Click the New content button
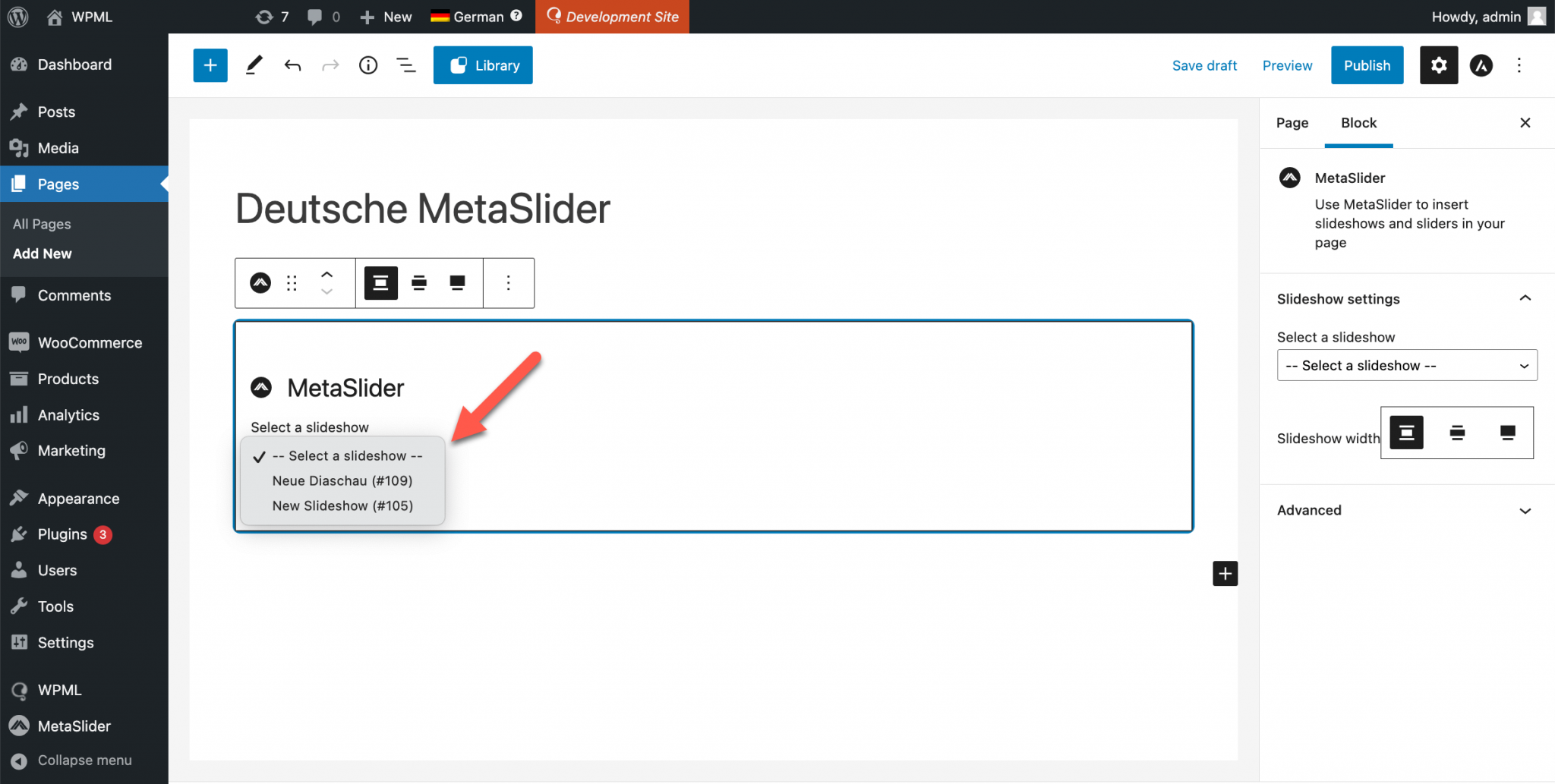This screenshot has height=784, width=1555. point(386,17)
